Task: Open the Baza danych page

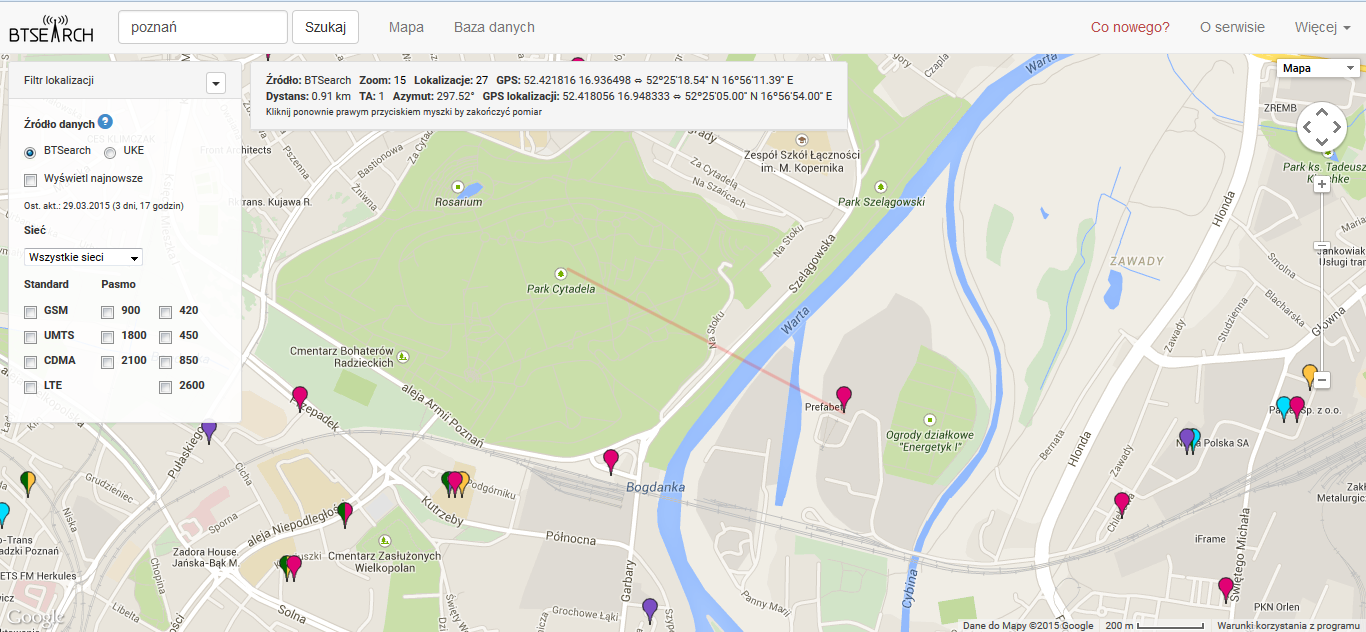Action: point(494,27)
